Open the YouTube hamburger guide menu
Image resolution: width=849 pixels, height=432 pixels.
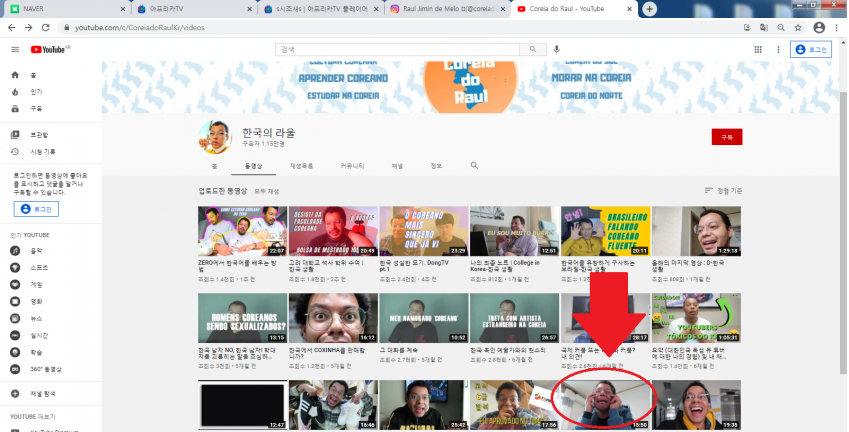(15, 49)
